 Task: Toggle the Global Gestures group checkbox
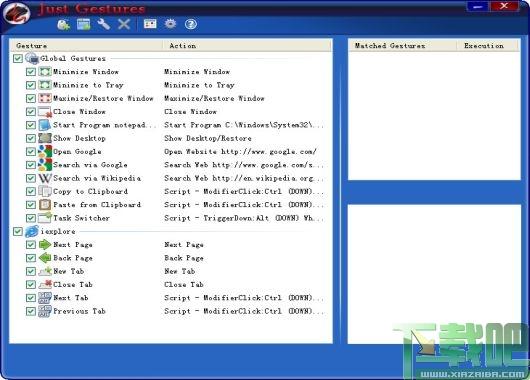(x=18, y=58)
